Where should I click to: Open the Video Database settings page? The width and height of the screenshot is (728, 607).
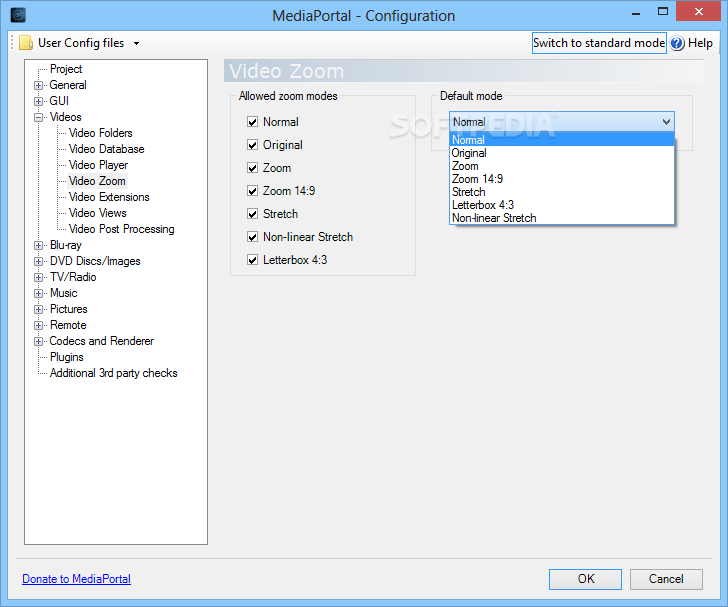pyautogui.click(x=106, y=149)
